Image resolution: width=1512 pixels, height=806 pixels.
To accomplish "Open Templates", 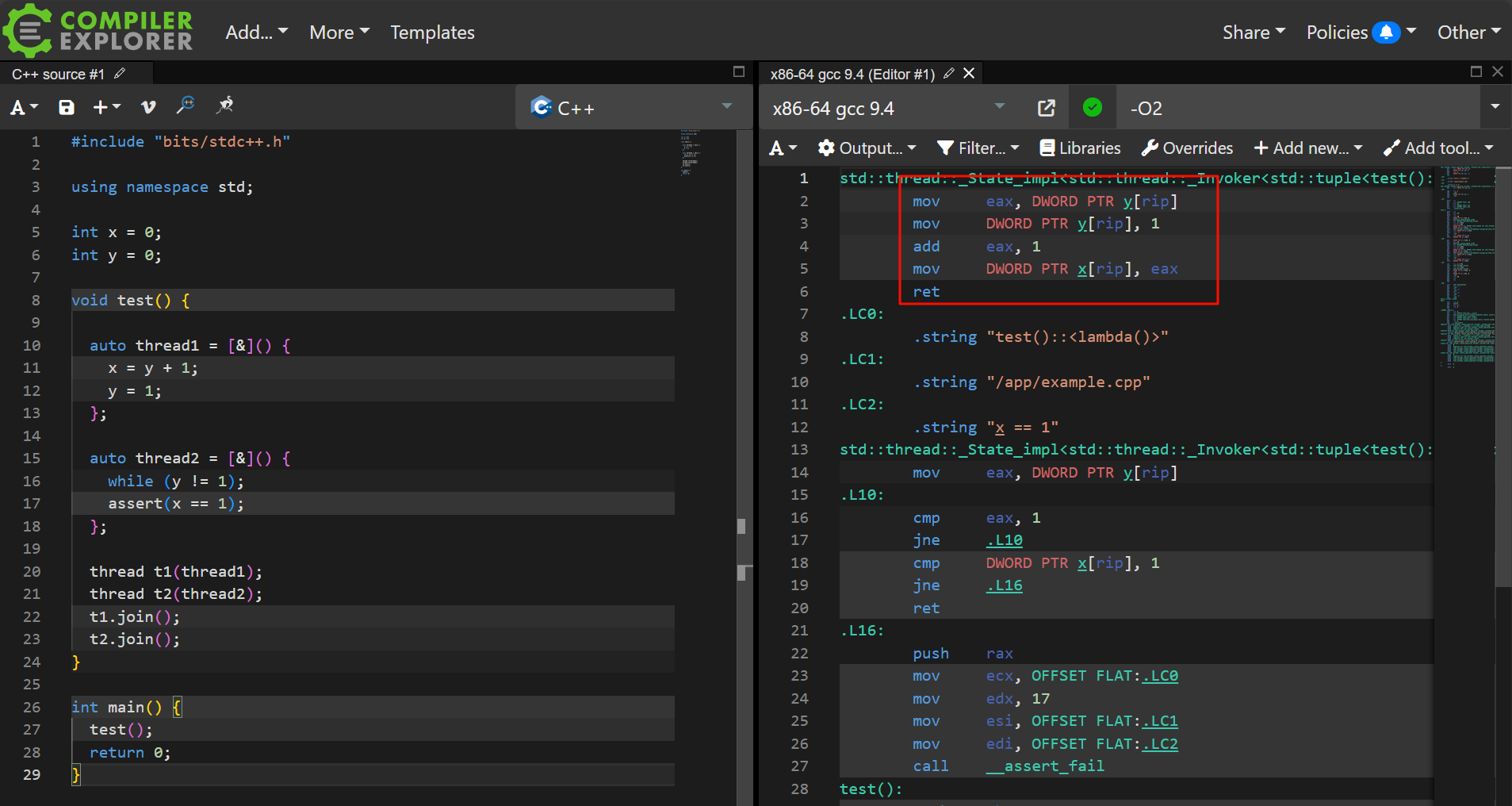I will point(432,33).
